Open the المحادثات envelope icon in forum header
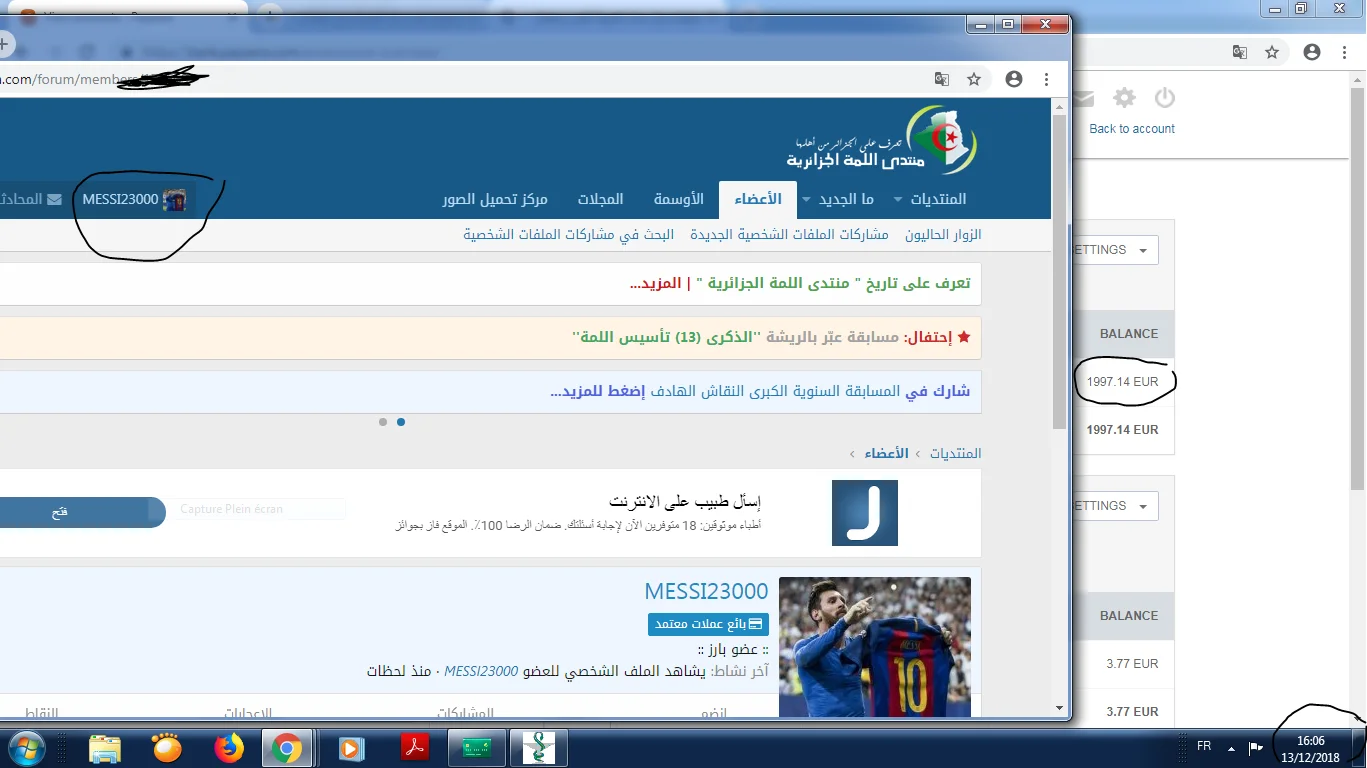Screen dimensions: 1367x768 (x=54, y=199)
